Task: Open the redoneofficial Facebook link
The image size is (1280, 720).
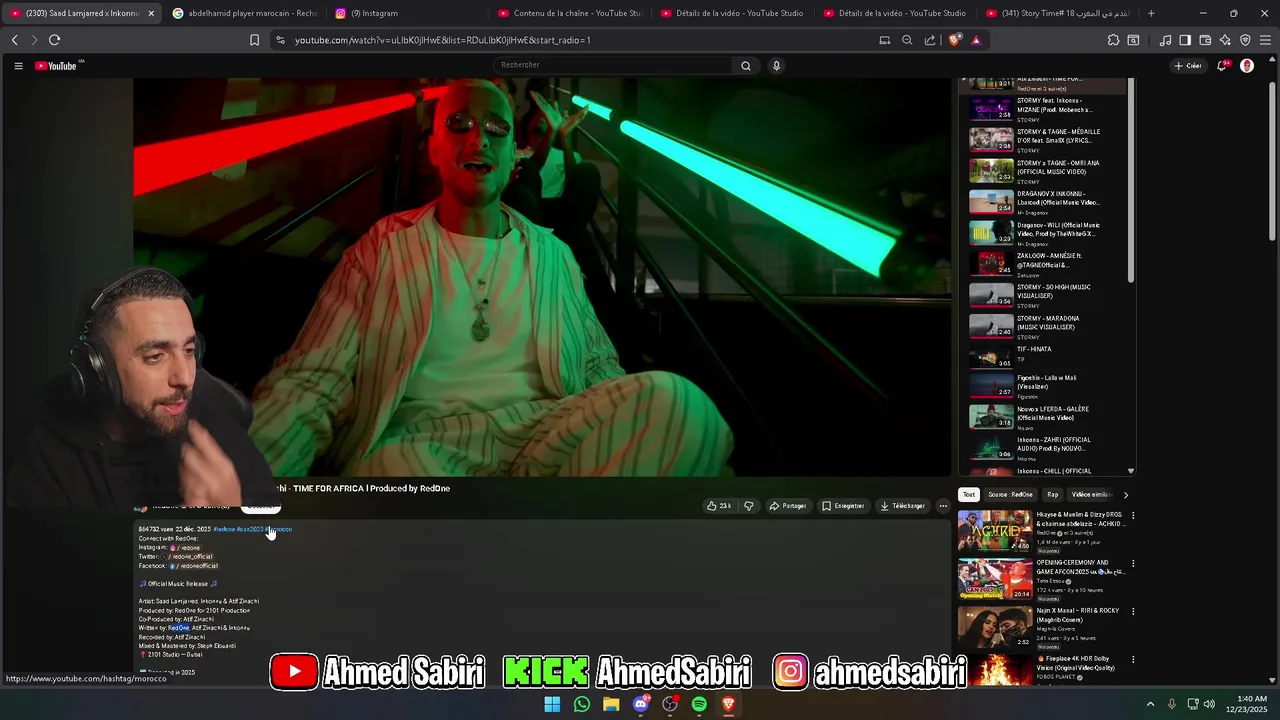Action: (194, 566)
